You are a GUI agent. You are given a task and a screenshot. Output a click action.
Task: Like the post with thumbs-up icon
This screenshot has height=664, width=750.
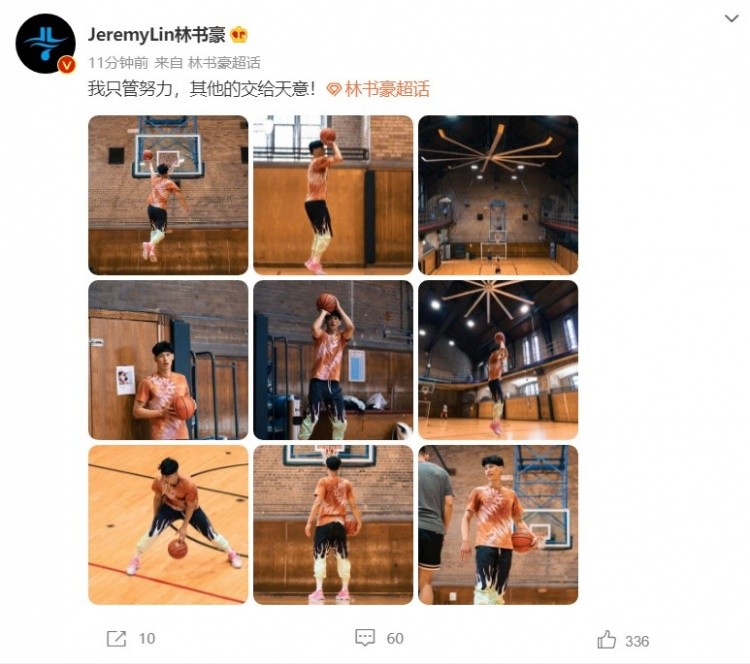click(x=607, y=640)
